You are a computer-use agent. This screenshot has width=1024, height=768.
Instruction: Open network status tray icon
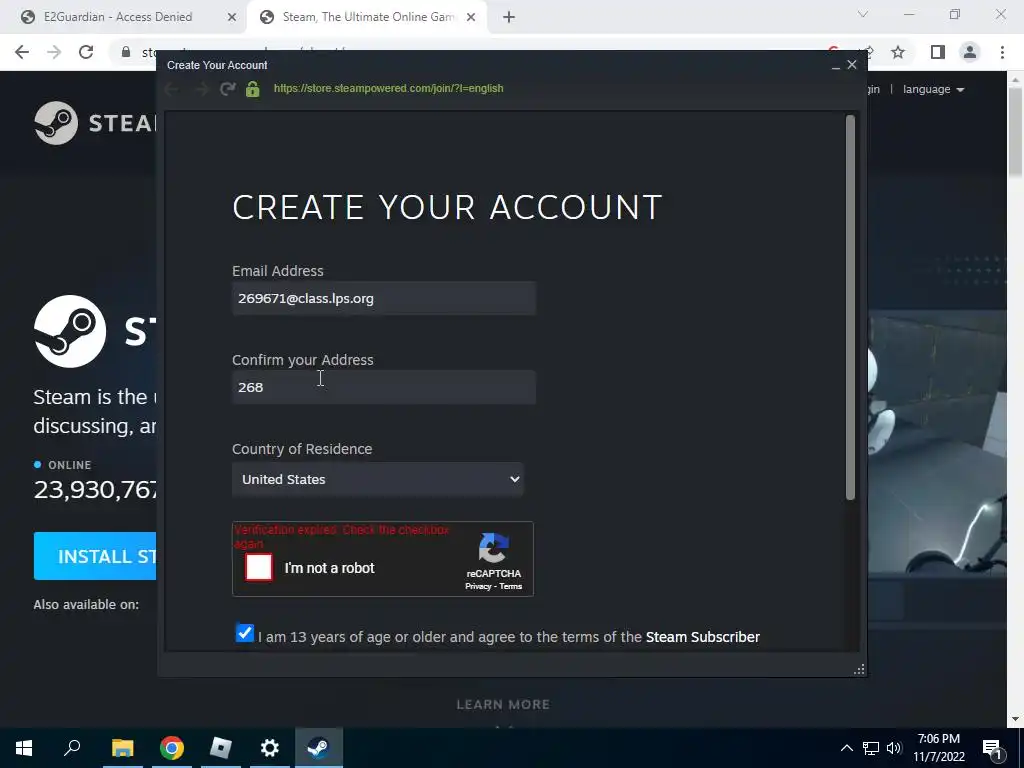pyautogui.click(x=871, y=748)
